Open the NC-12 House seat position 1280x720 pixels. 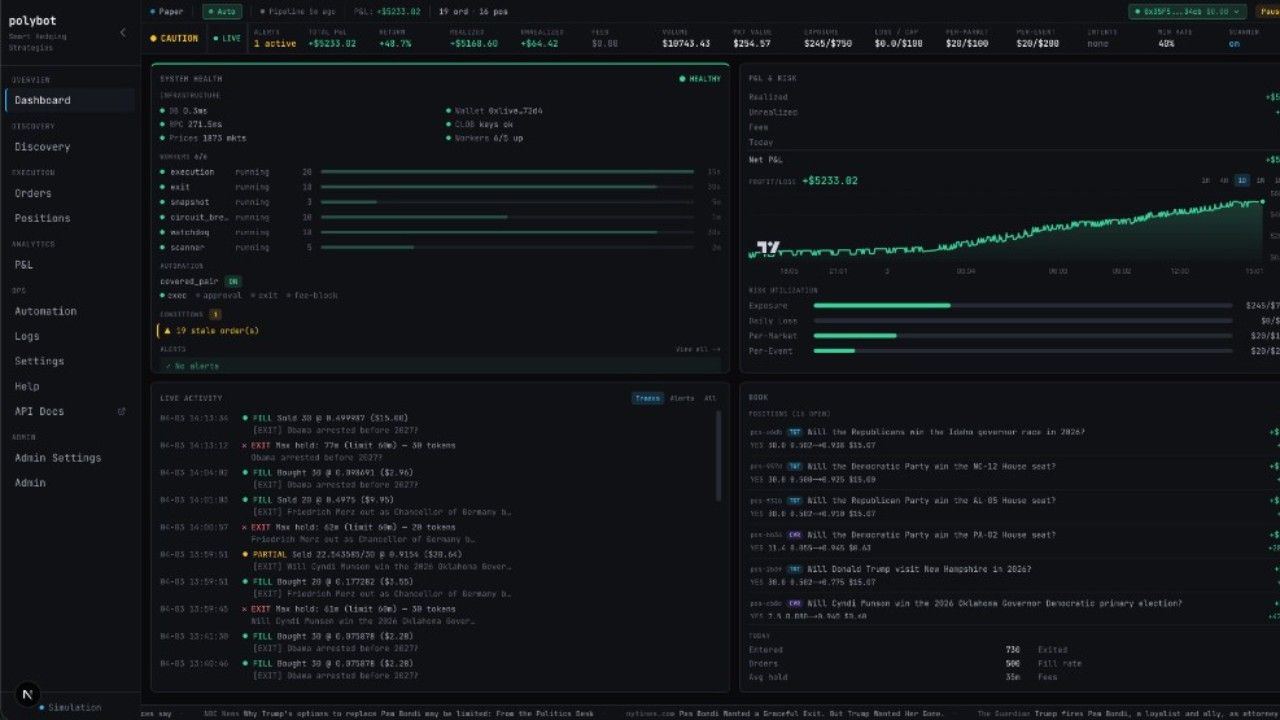pyautogui.click(x=1014, y=472)
